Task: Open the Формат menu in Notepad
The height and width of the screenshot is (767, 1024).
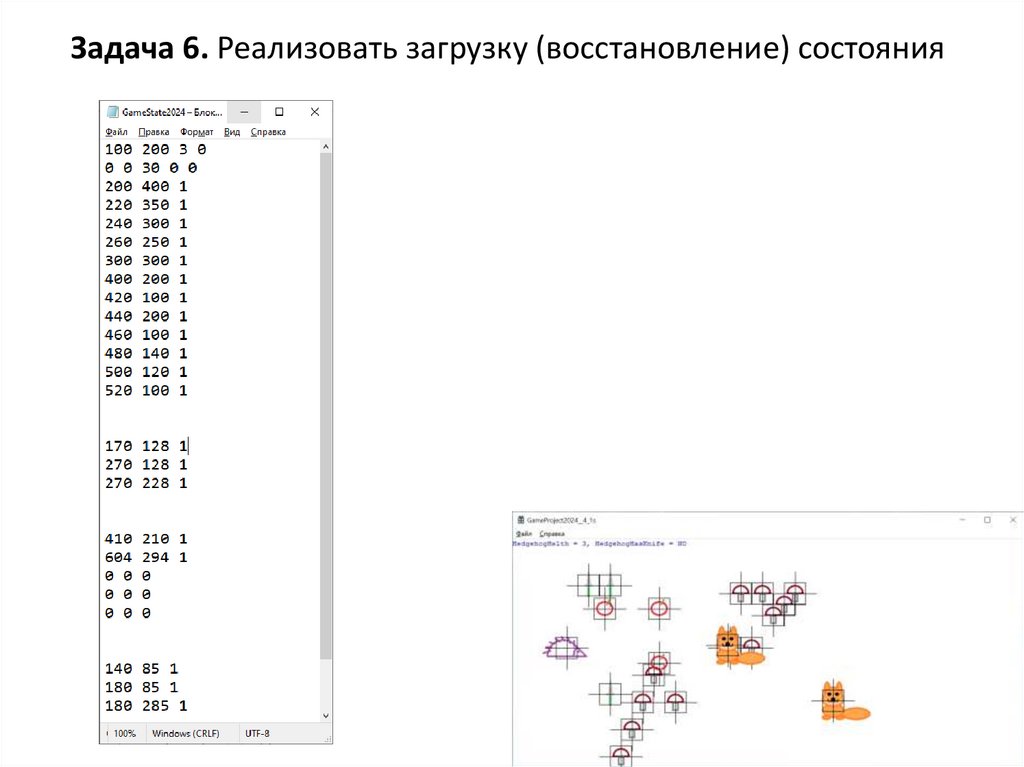Action: tap(197, 132)
